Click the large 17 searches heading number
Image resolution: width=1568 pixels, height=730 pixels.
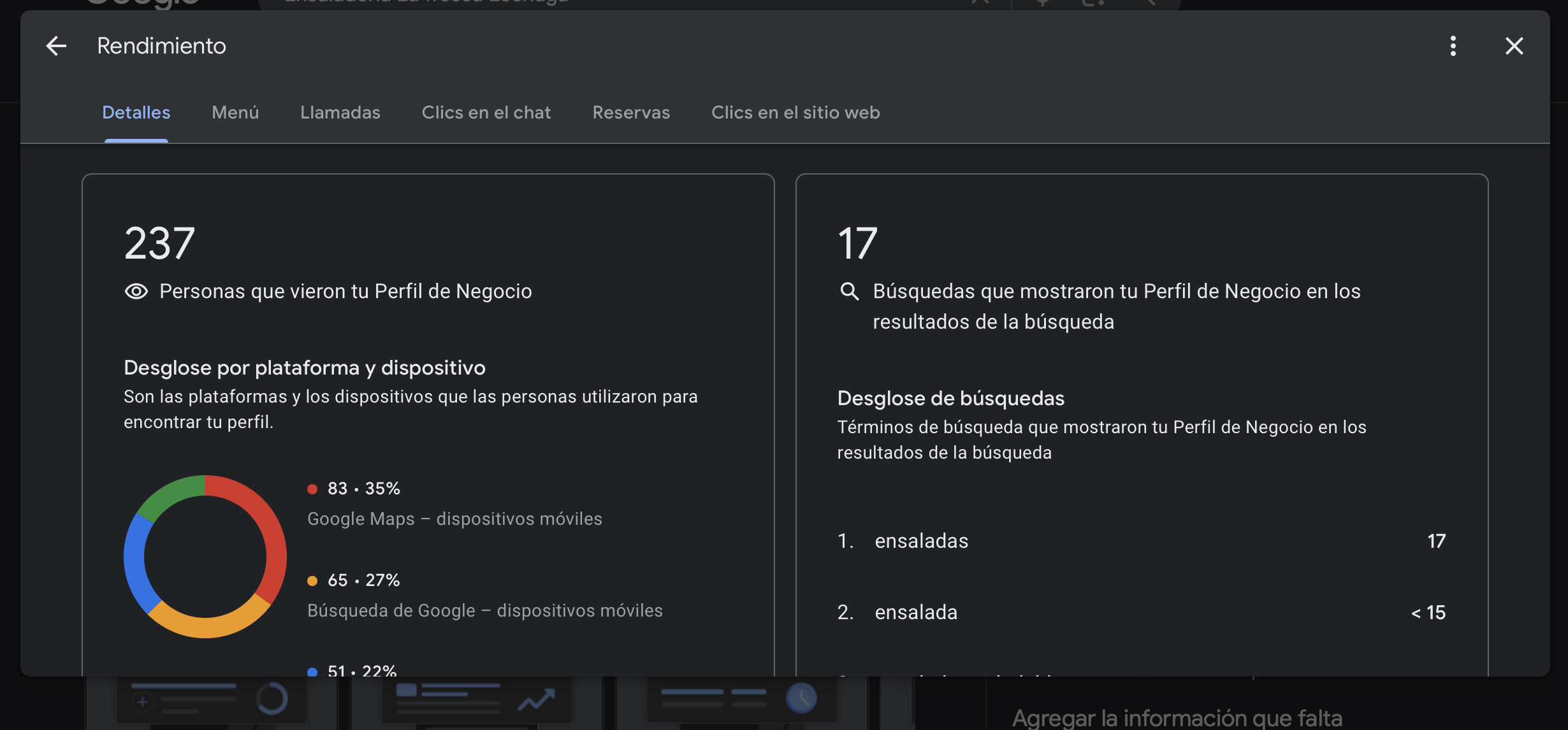[857, 243]
